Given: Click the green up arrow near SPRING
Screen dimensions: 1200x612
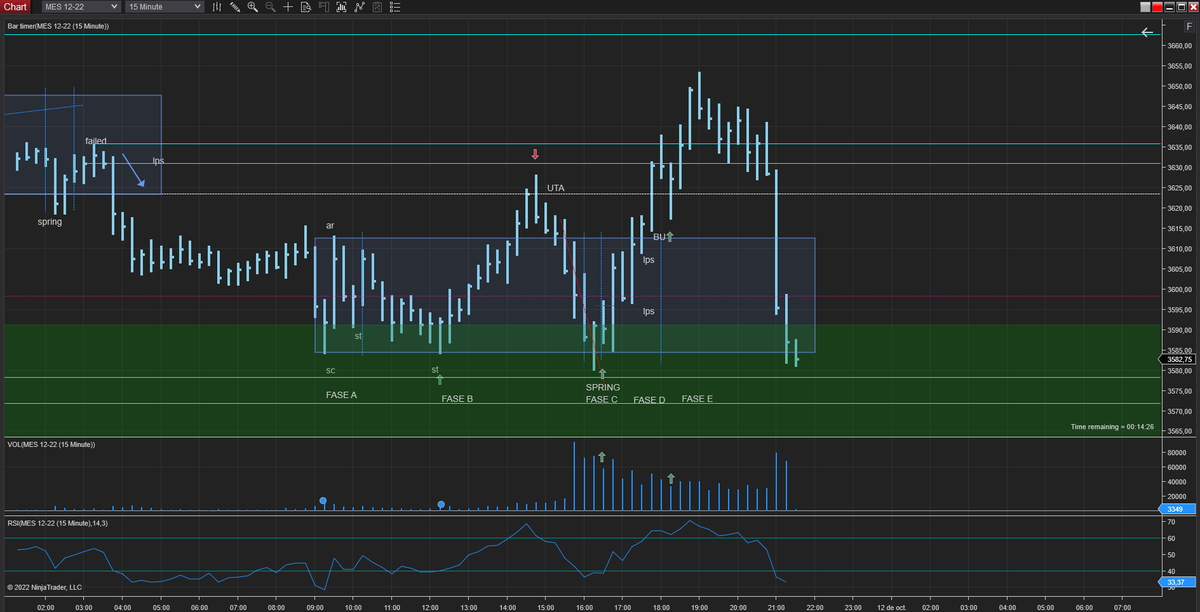Looking at the screenshot, I should click(602, 374).
